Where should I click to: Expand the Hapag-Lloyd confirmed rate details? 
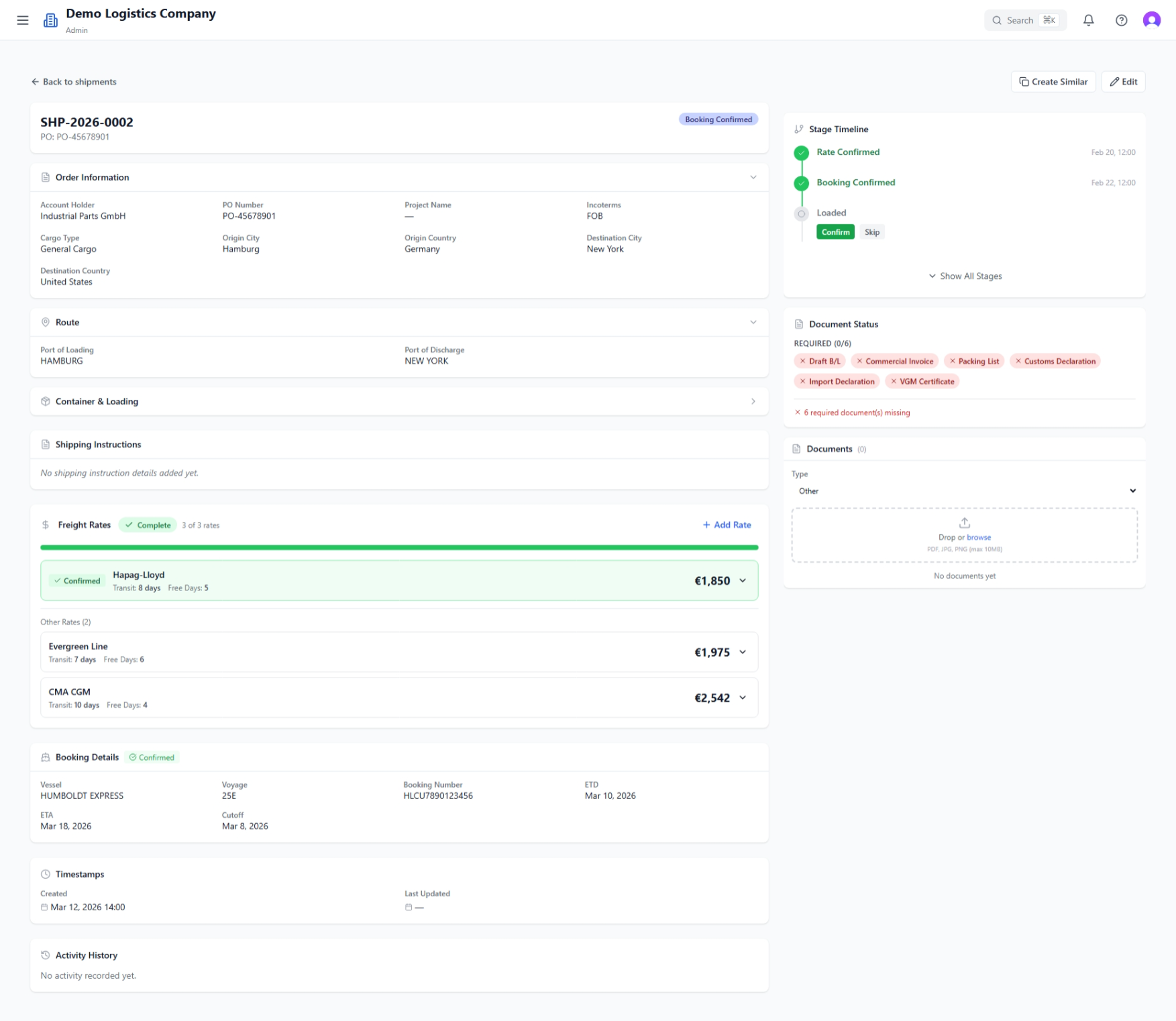click(743, 581)
